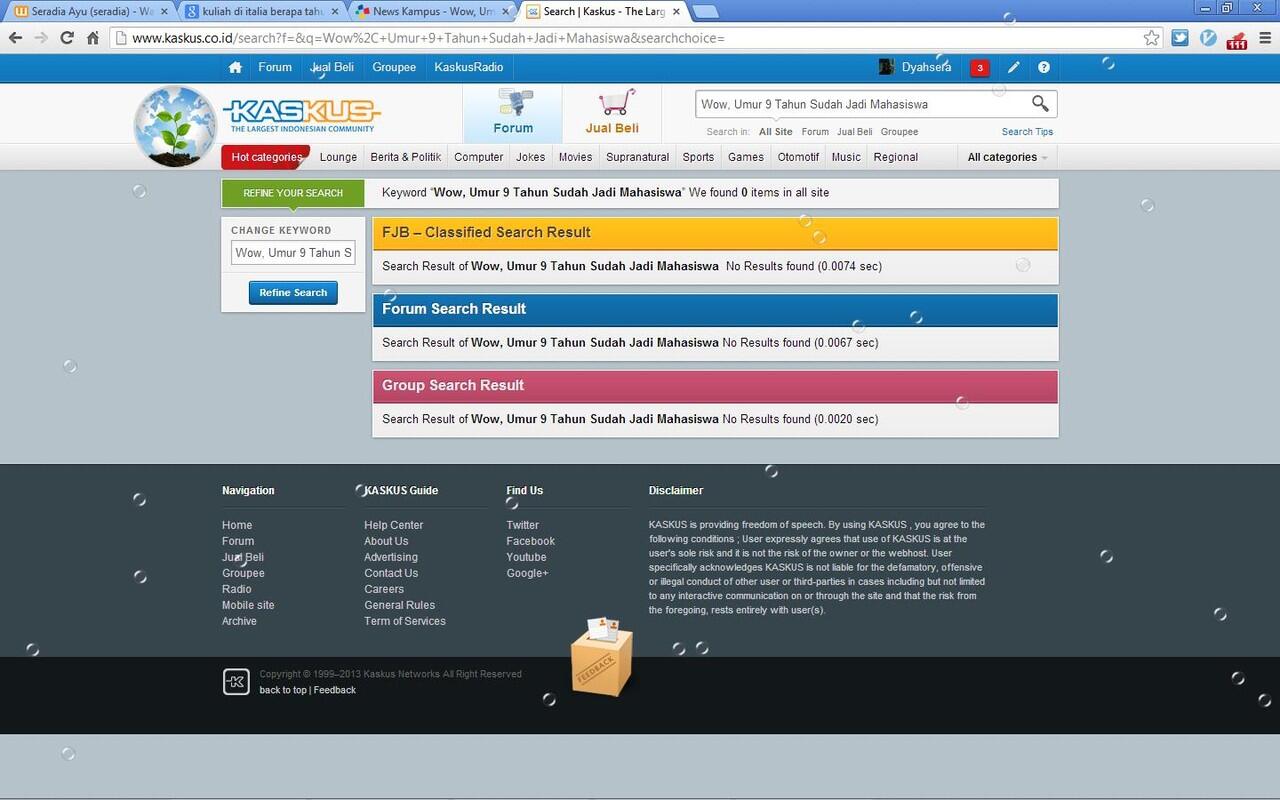Open the Games category
Viewport: 1280px width, 800px height.
click(x=746, y=157)
